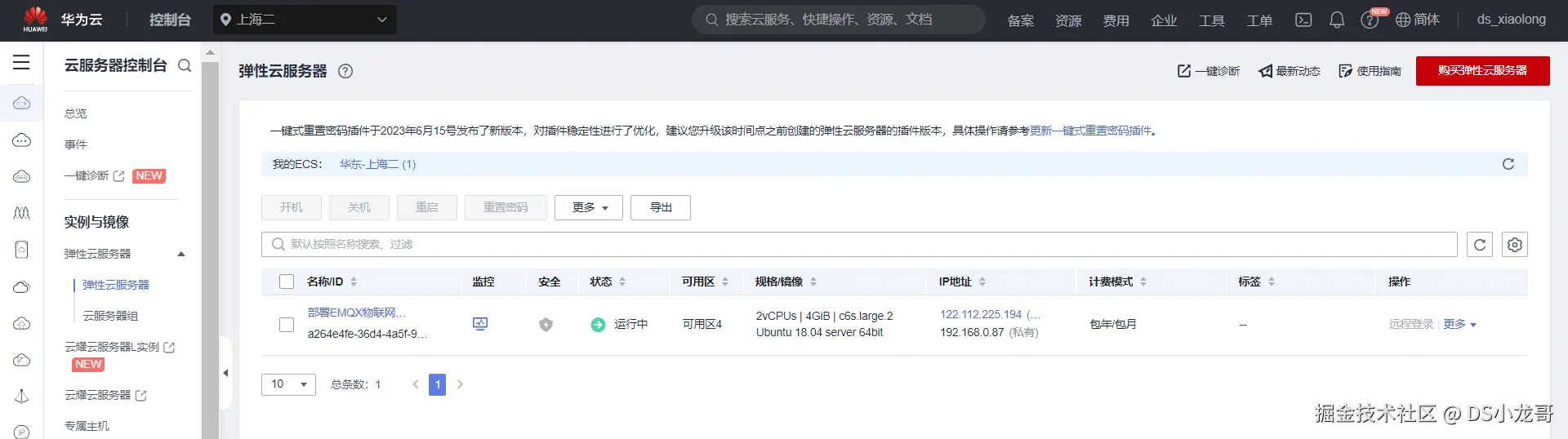Screen dimensions: 1568x439
Task: Click the help icon next to 弹性云服务器 title
Action: tap(345, 71)
